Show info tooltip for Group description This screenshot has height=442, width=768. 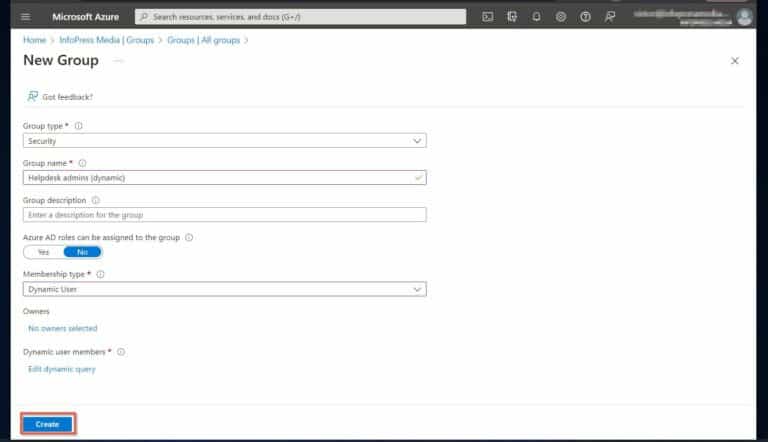point(96,200)
